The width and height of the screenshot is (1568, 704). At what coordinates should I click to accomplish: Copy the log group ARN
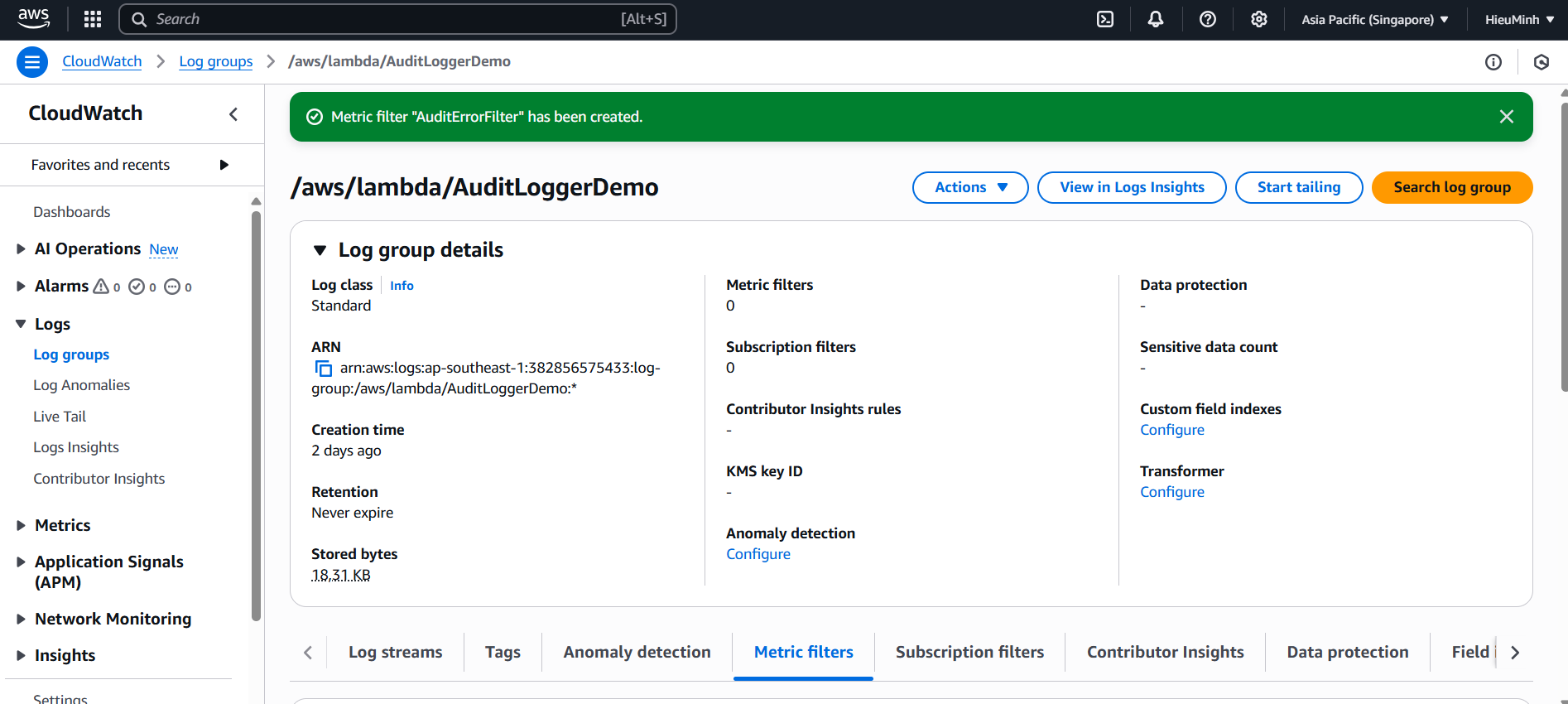324,369
